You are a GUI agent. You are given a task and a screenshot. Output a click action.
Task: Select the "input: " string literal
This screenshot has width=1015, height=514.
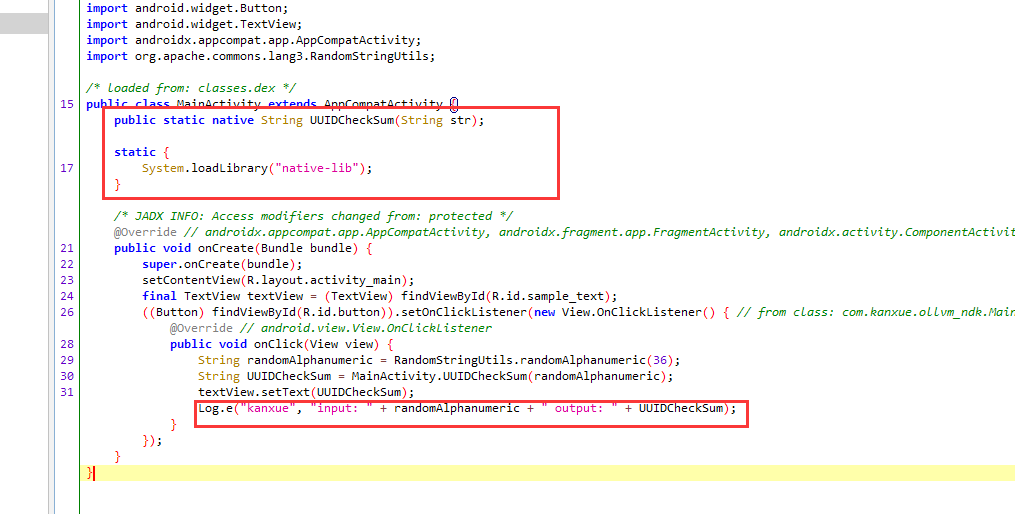click(x=341, y=408)
